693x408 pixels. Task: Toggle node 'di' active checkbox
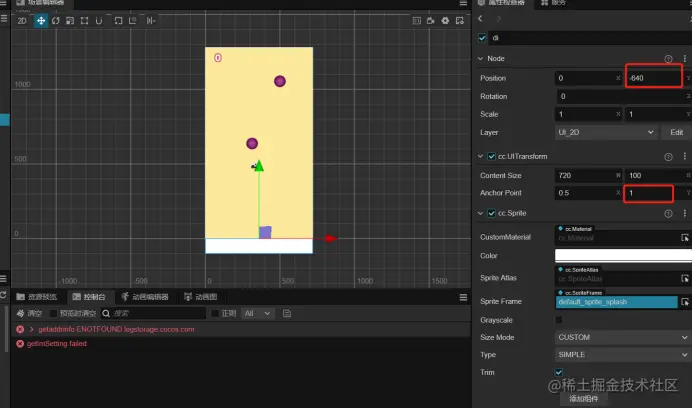point(482,38)
